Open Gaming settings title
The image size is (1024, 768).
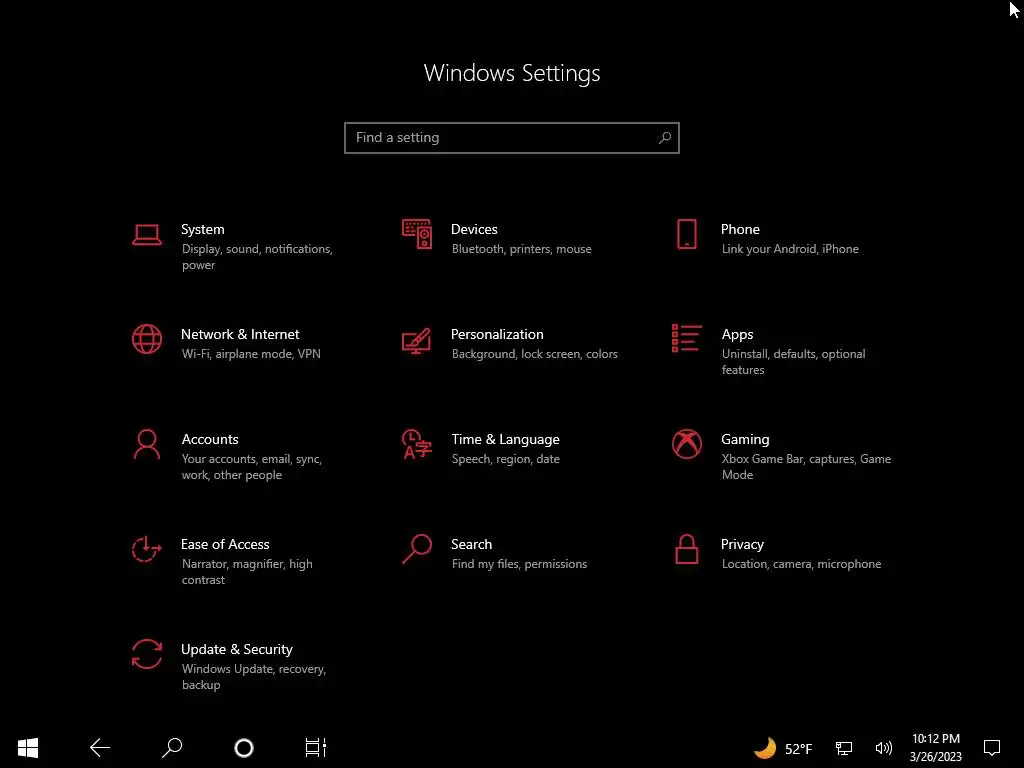tap(745, 440)
